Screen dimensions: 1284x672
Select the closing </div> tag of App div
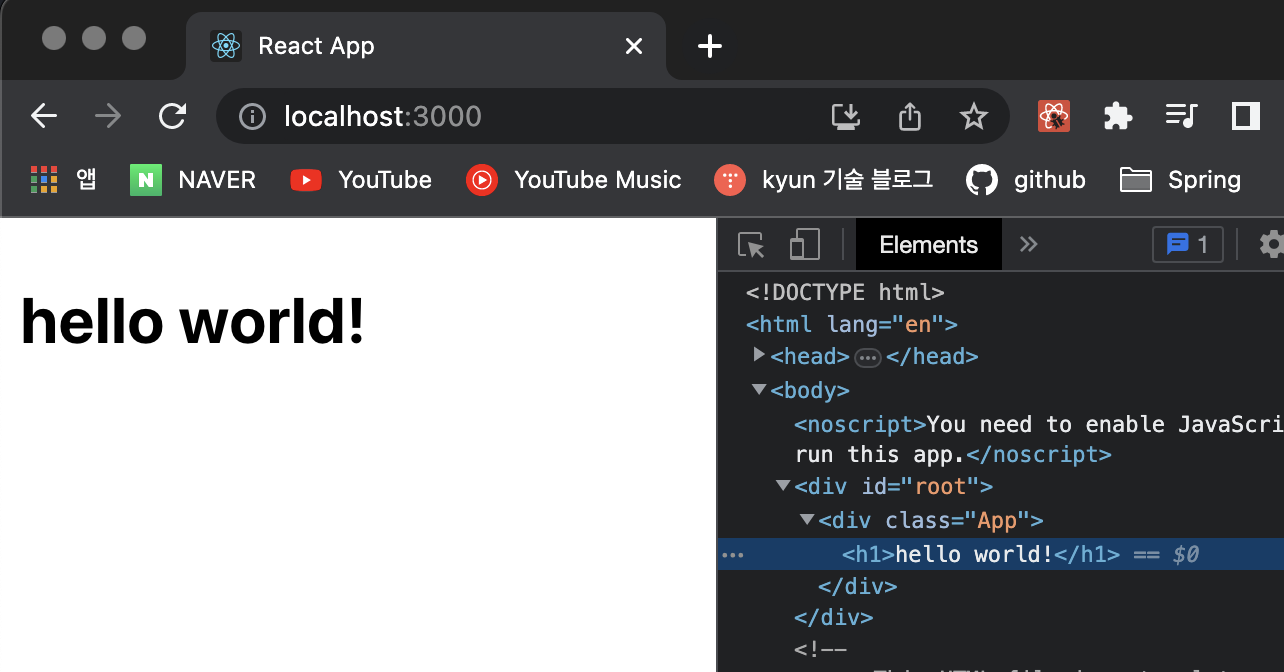tap(858, 586)
